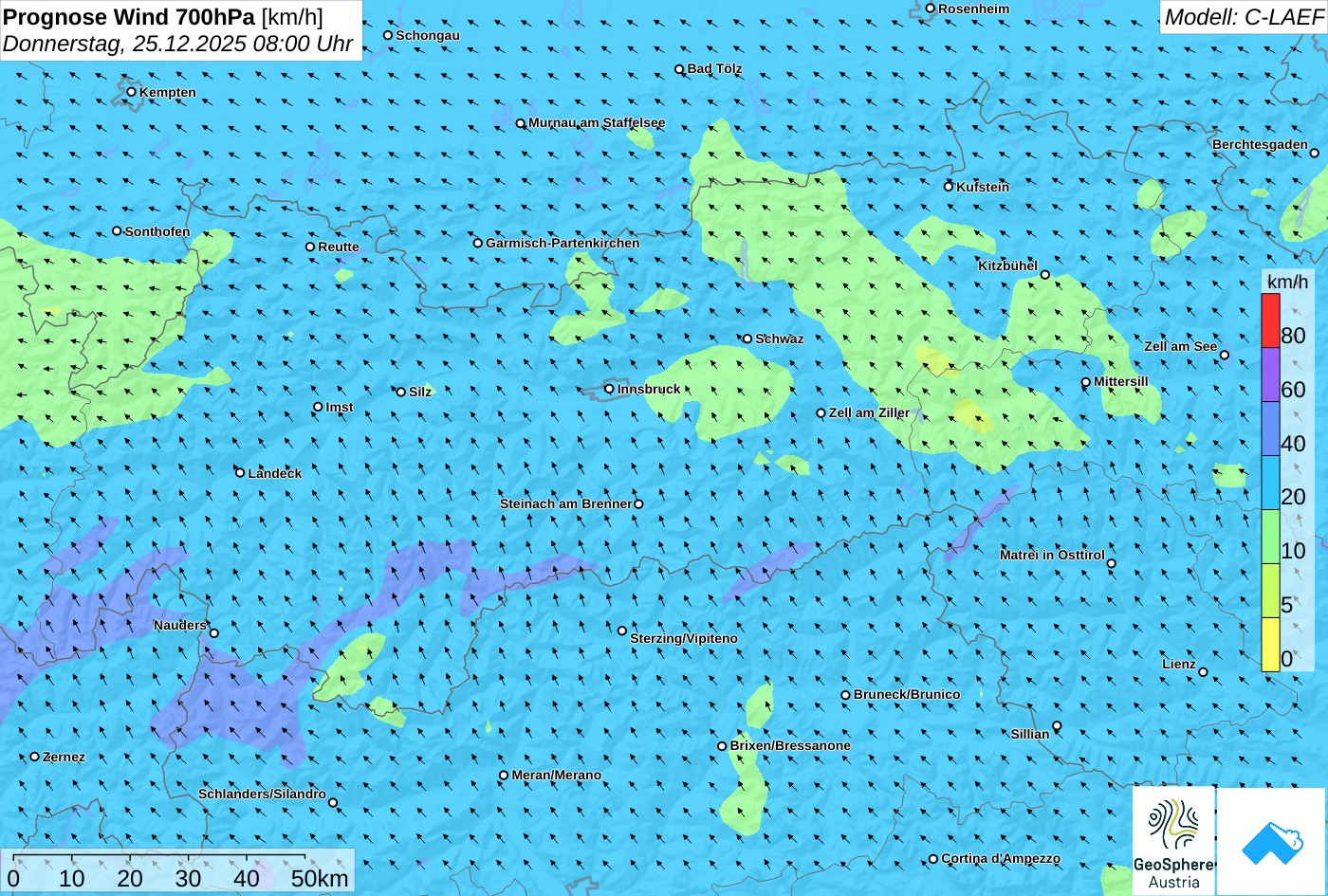Click the 'Prognose Wind 700hPa' title text
The image size is (1328, 896).
[x=129, y=16]
